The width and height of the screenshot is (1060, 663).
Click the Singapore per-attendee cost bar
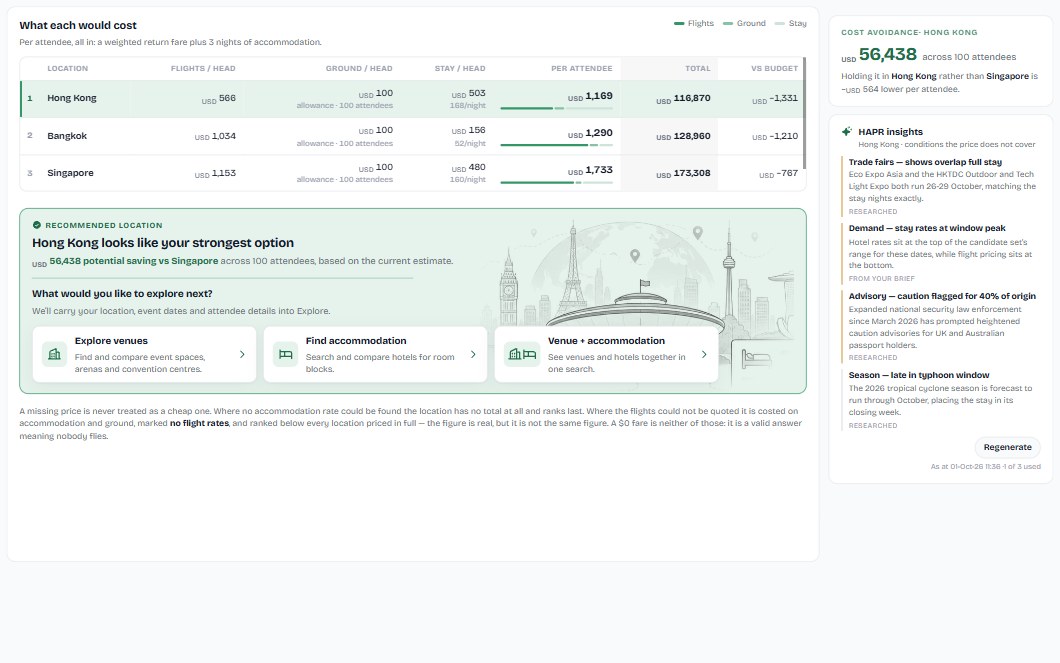point(556,182)
